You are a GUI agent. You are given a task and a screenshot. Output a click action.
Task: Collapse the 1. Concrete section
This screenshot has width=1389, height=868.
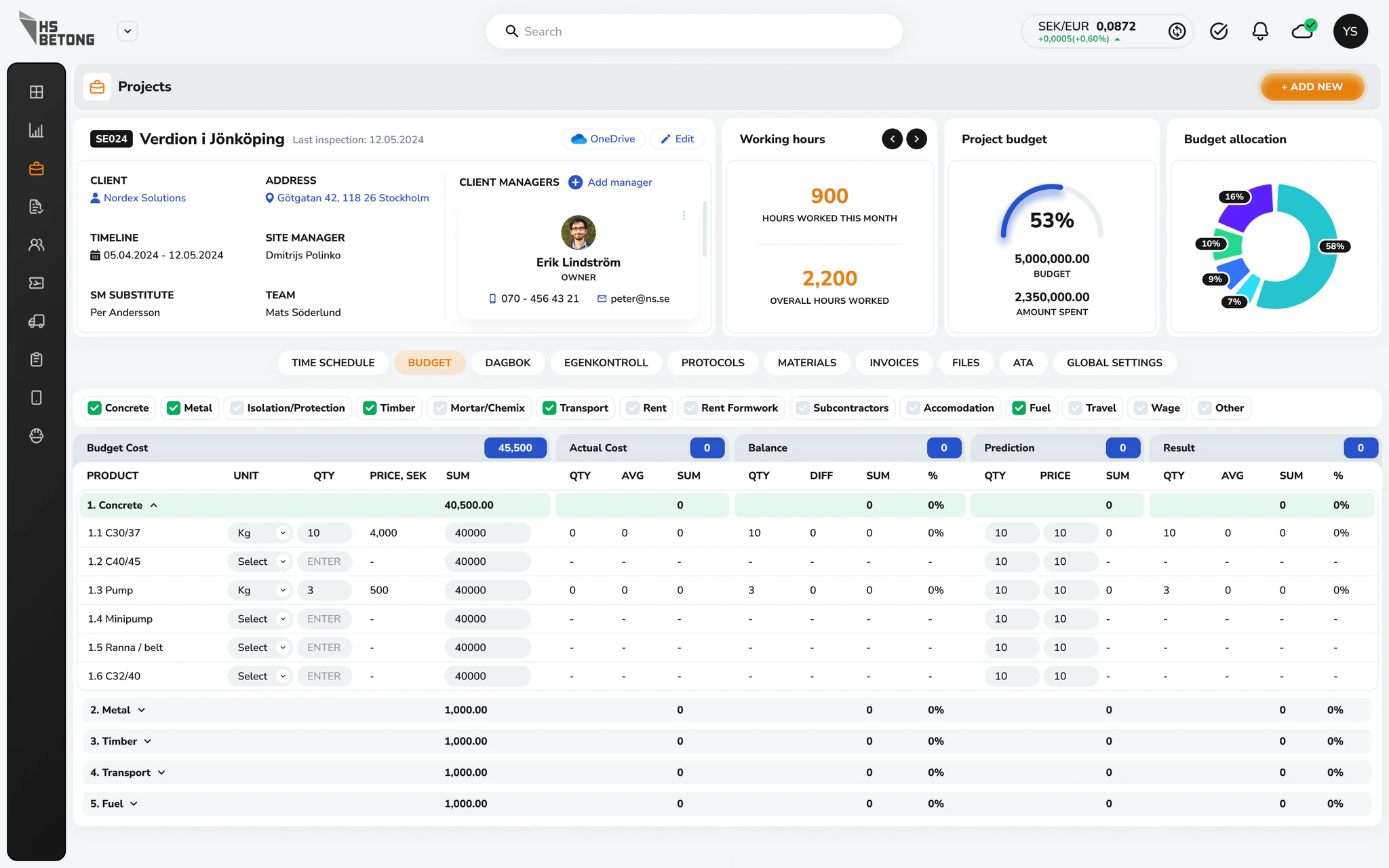tap(154, 505)
